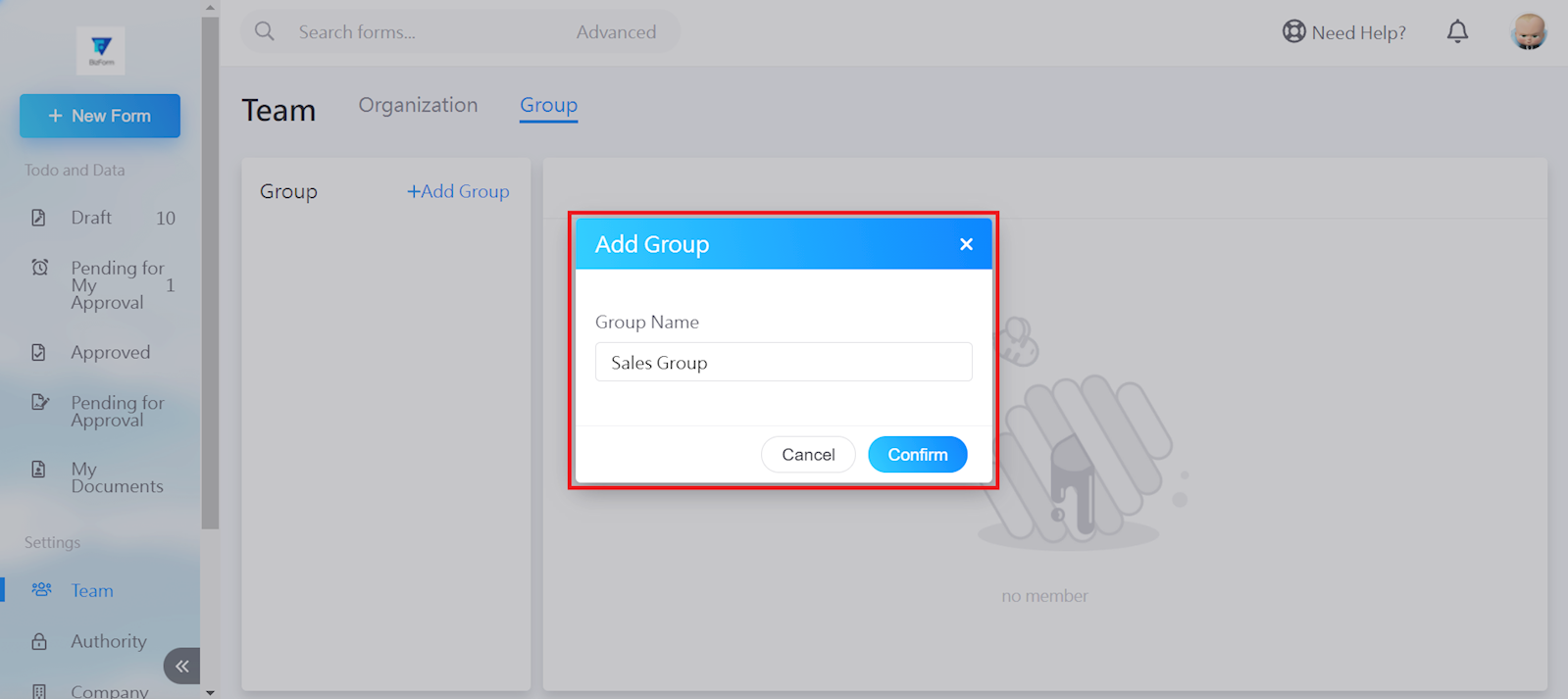This screenshot has height=699, width=1568.
Task: Click the Group Name input field
Action: (783, 363)
